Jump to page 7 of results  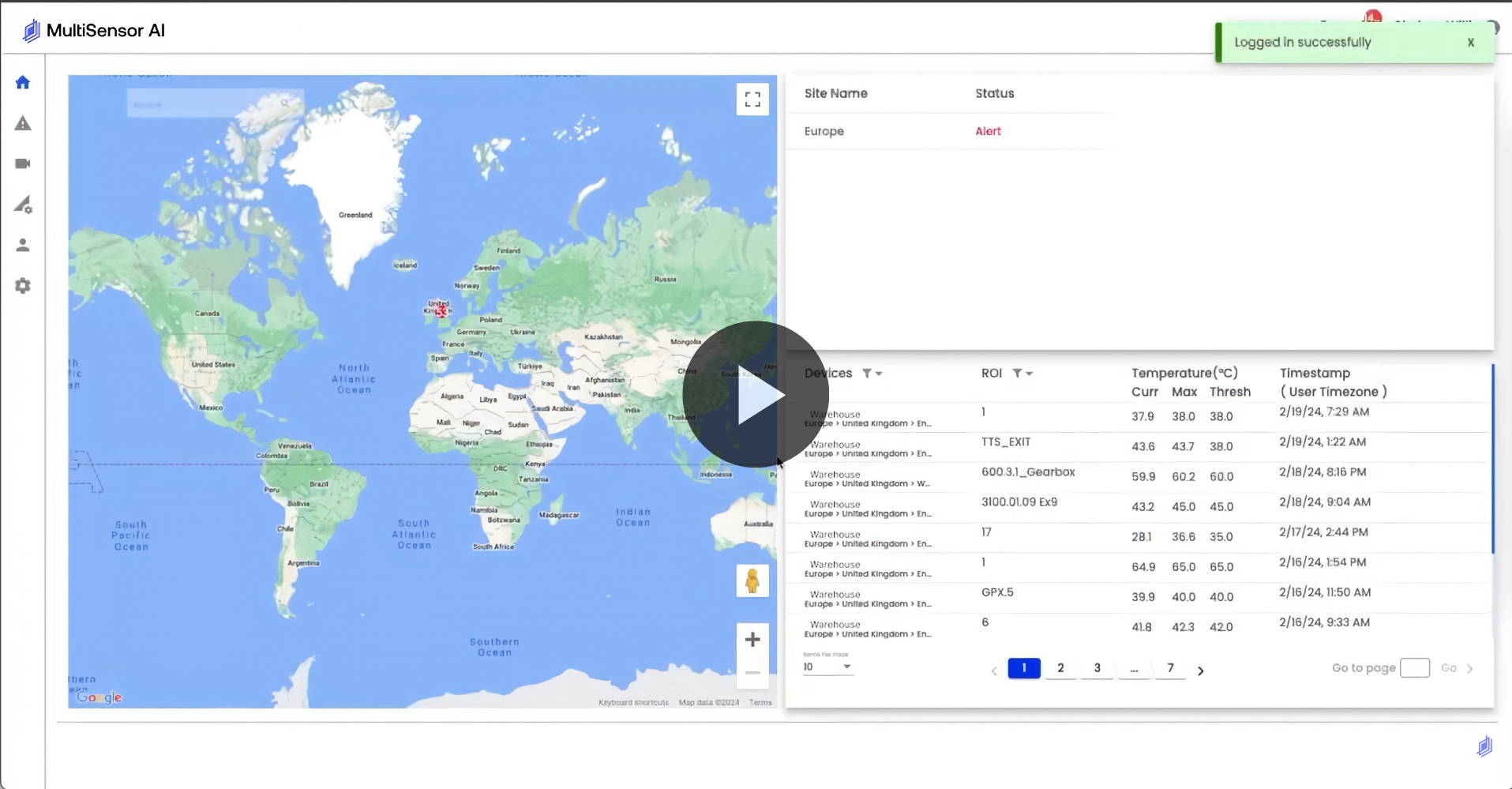pyautogui.click(x=1170, y=668)
